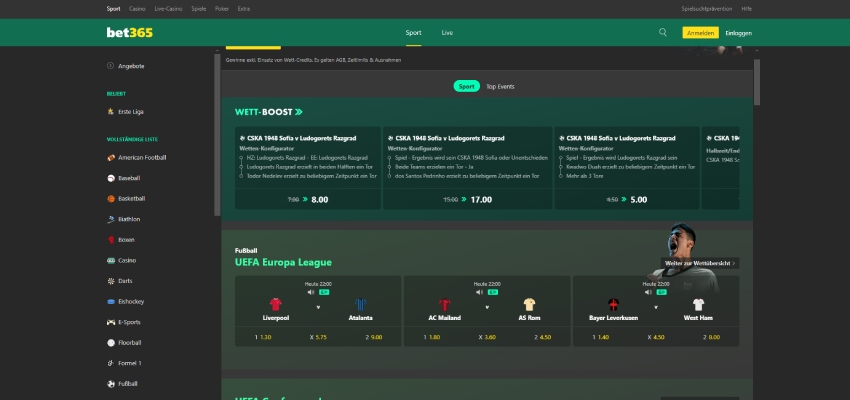Image resolution: width=850 pixels, height=400 pixels.
Task: Open the Sport tab in green header
Action: pyautogui.click(x=413, y=33)
